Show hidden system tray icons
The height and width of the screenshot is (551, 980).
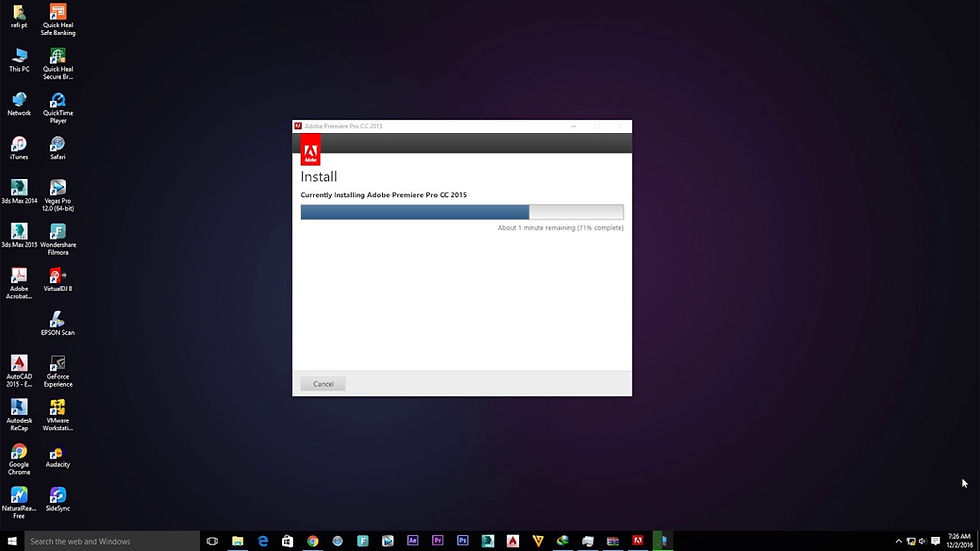pos(899,541)
